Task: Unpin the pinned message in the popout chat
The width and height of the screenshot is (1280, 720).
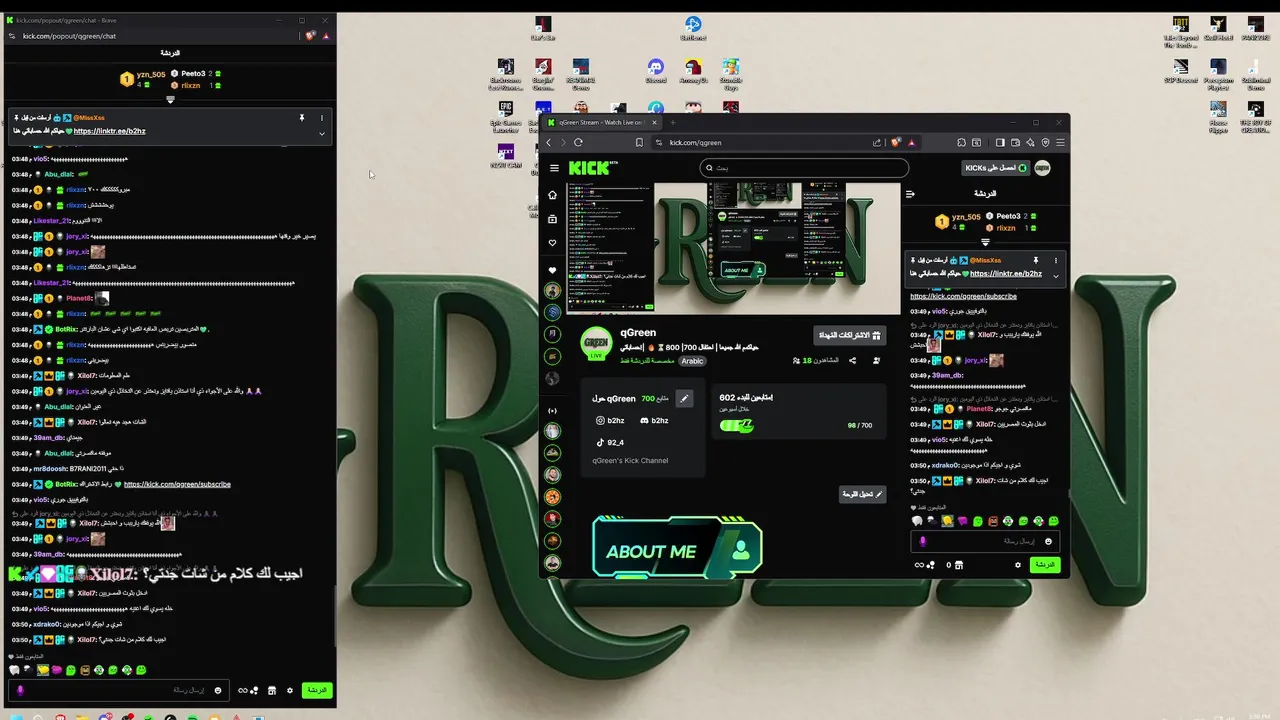Action: point(301,118)
